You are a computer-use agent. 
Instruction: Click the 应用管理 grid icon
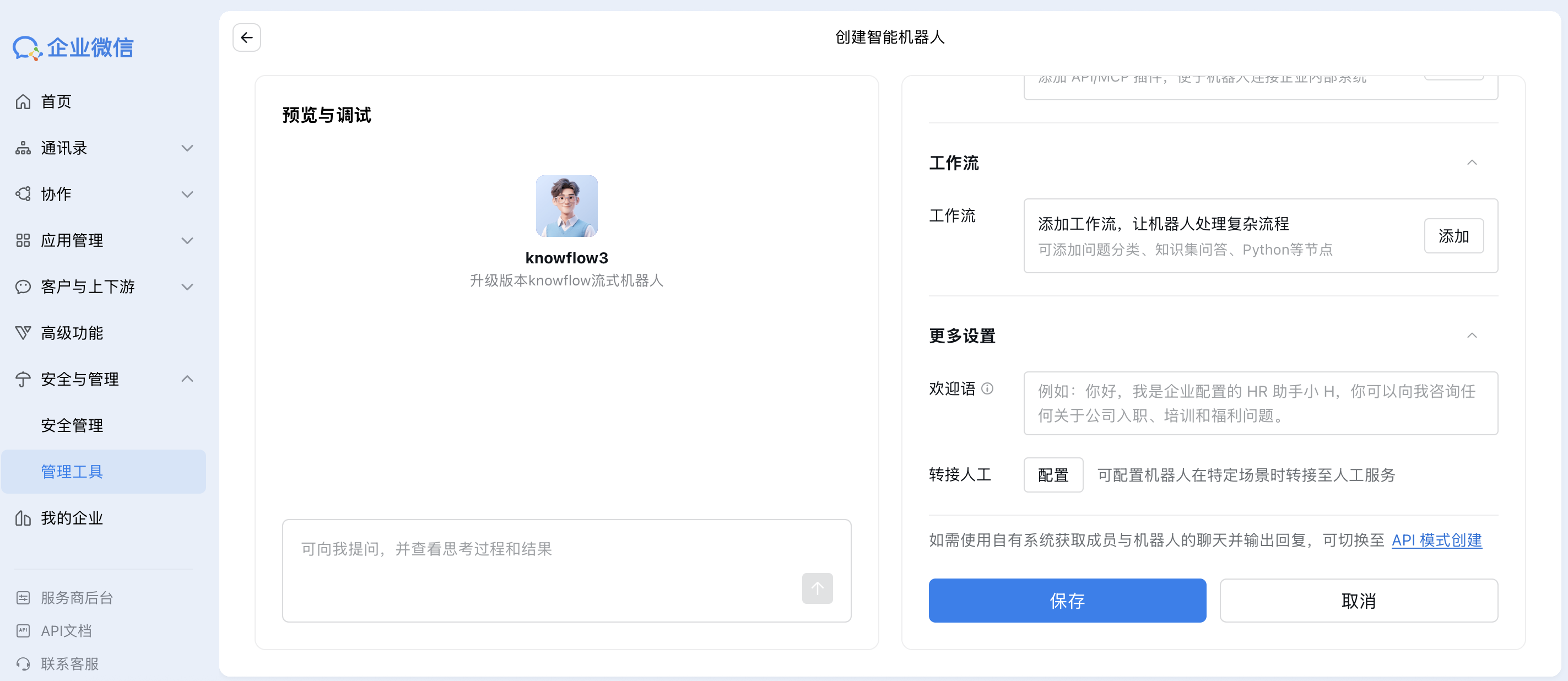coord(23,240)
